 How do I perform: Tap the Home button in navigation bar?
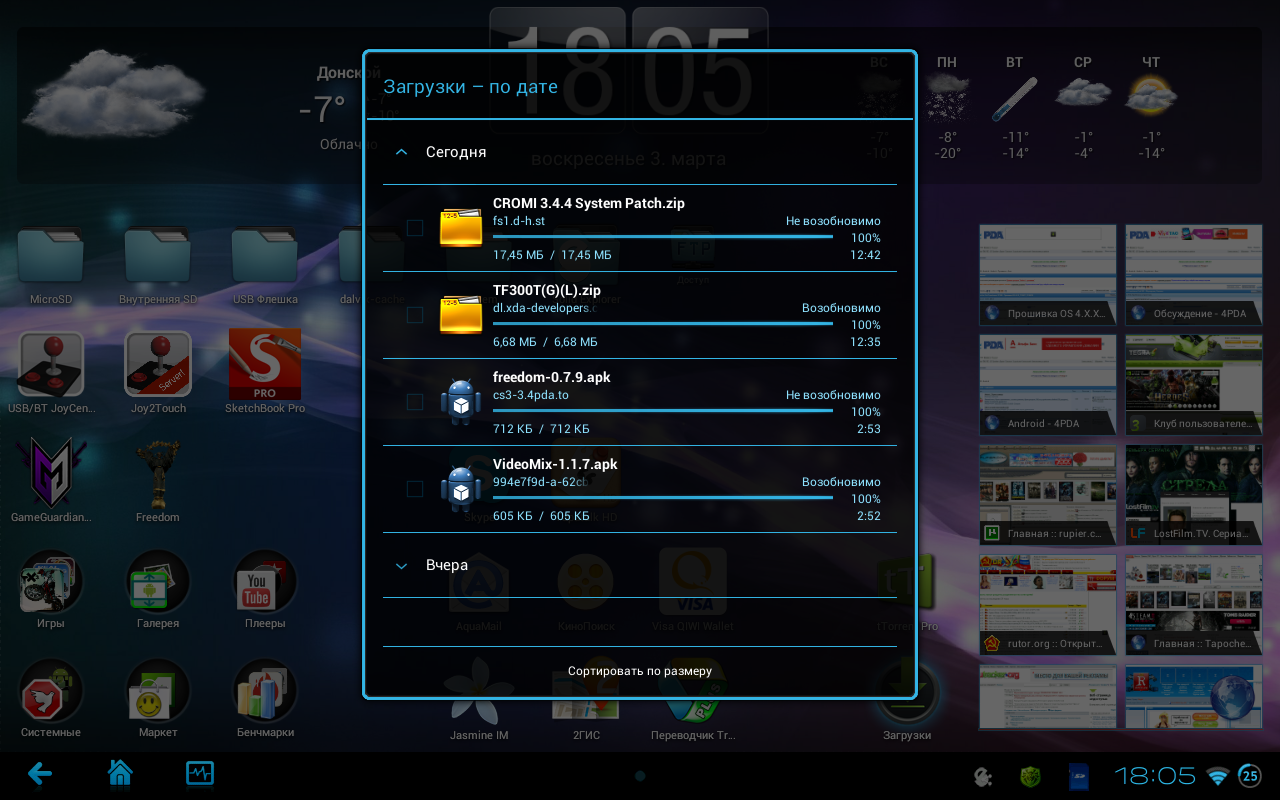(x=120, y=773)
